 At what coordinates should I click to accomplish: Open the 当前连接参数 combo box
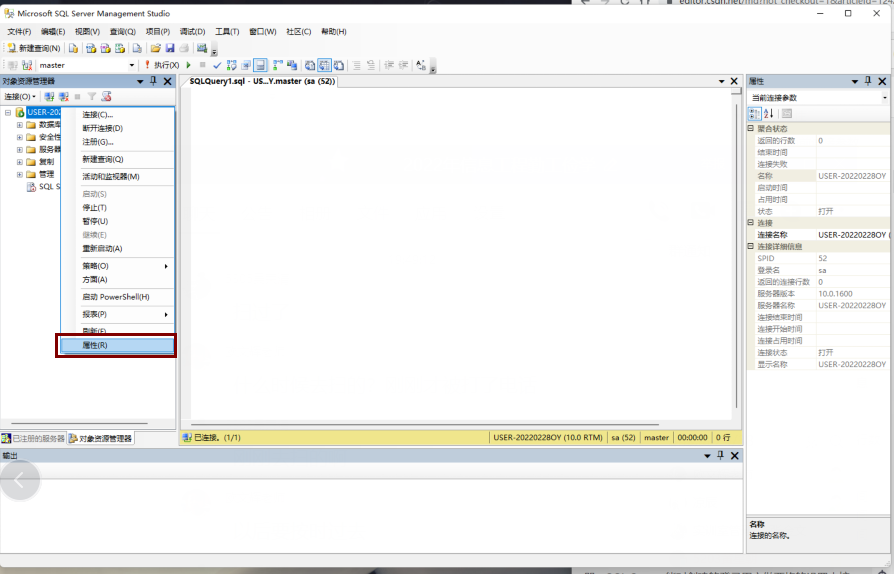(x=818, y=98)
